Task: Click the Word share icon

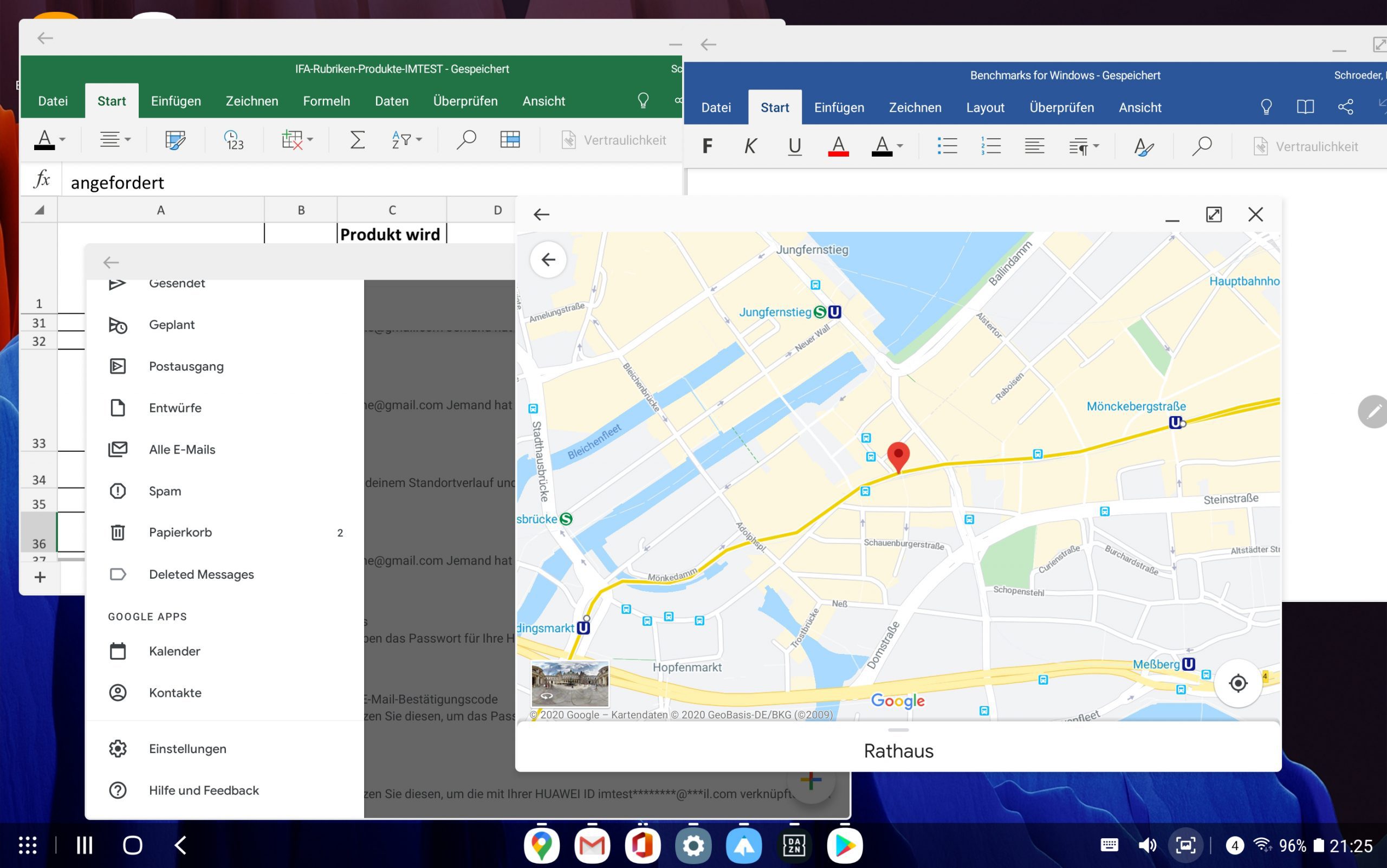Action: pos(1346,107)
